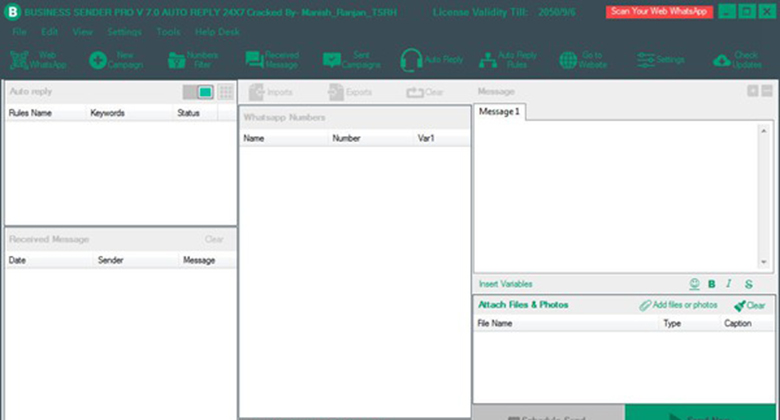The image size is (780, 420).
Task: Click the Whatsapp Numbers panel title
Action: pos(284,117)
